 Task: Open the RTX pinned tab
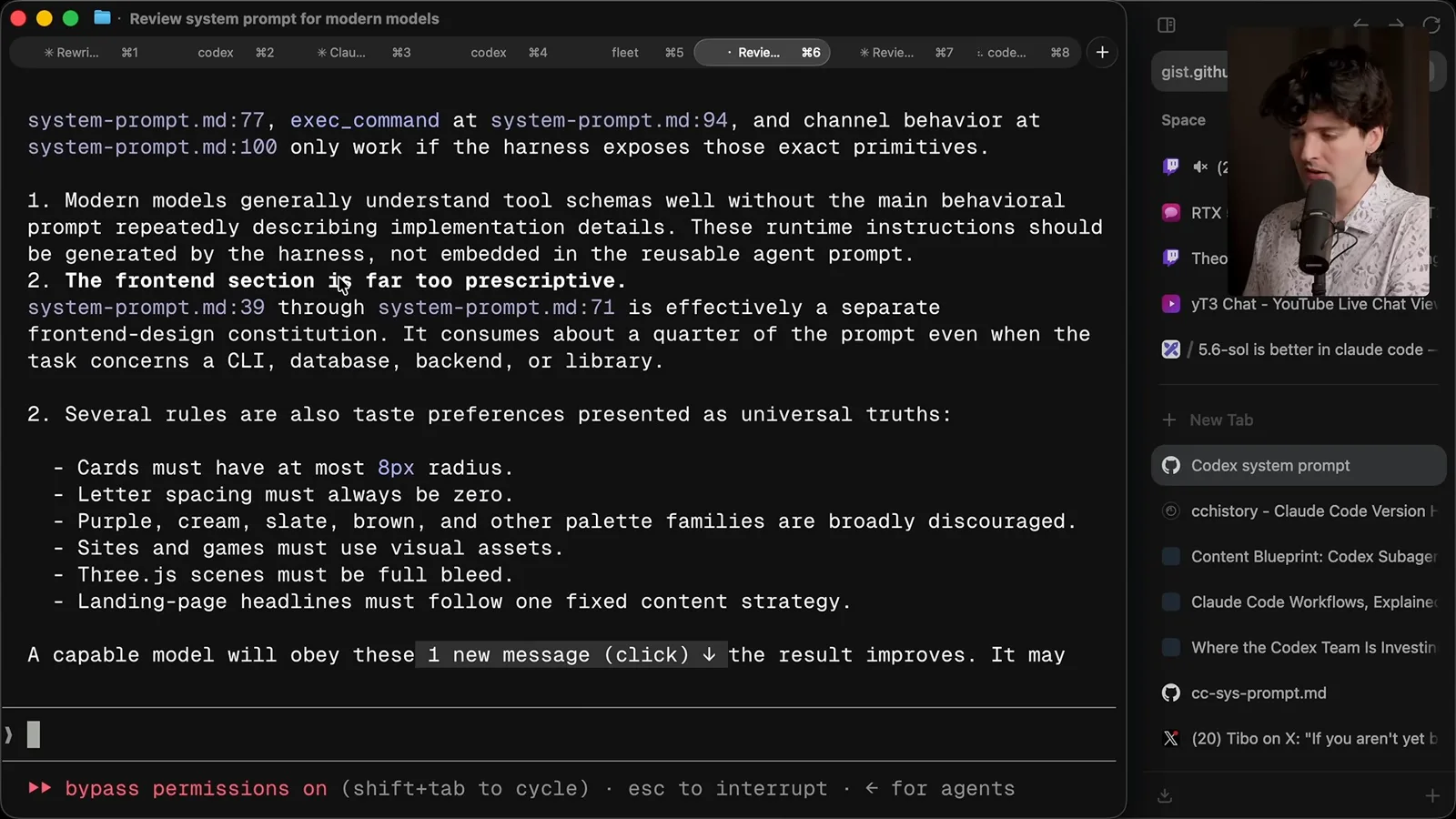pyautogui.click(x=1197, y=212)
